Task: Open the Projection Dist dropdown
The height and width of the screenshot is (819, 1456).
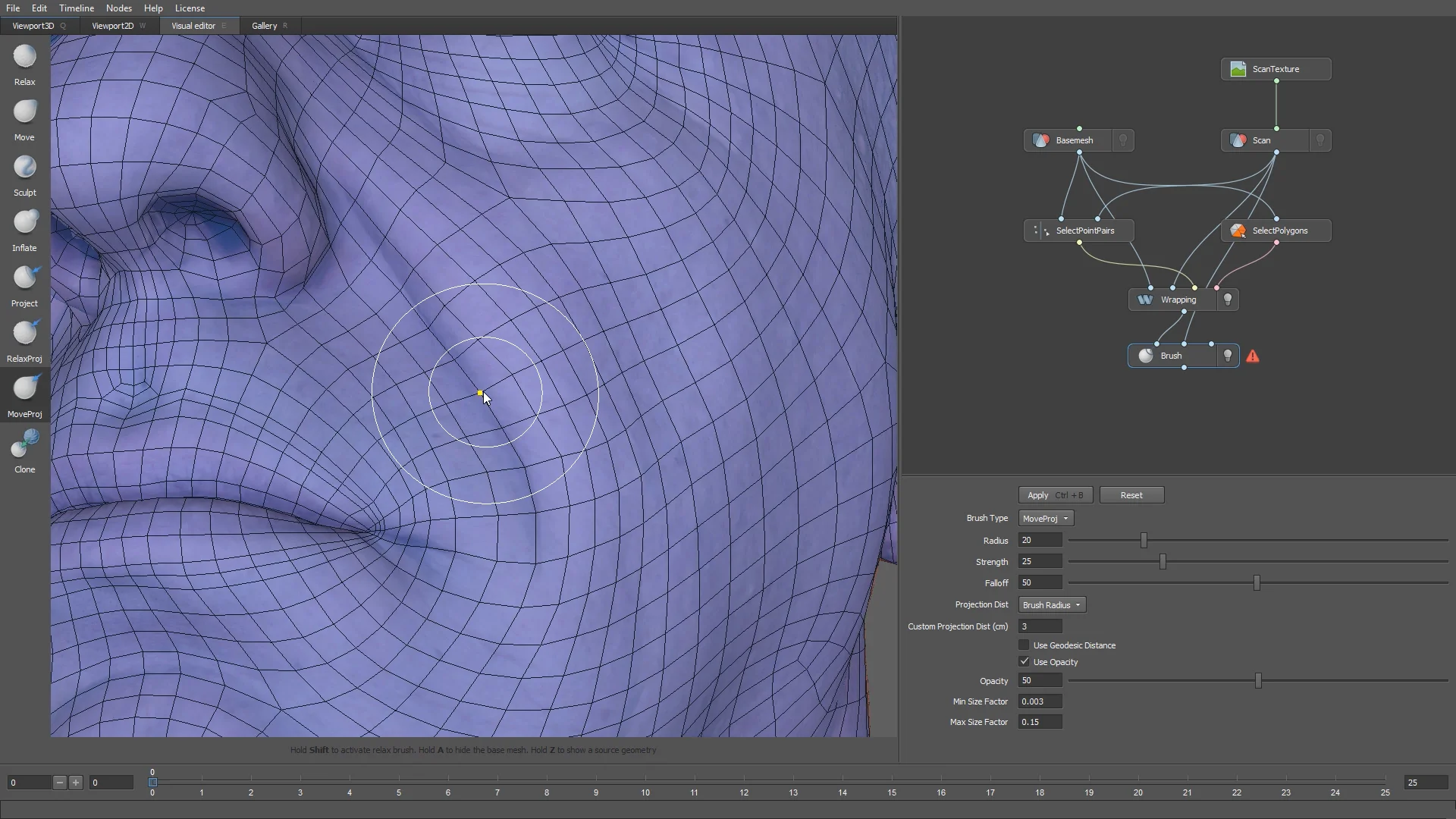Action: (x=1051, y=604)
